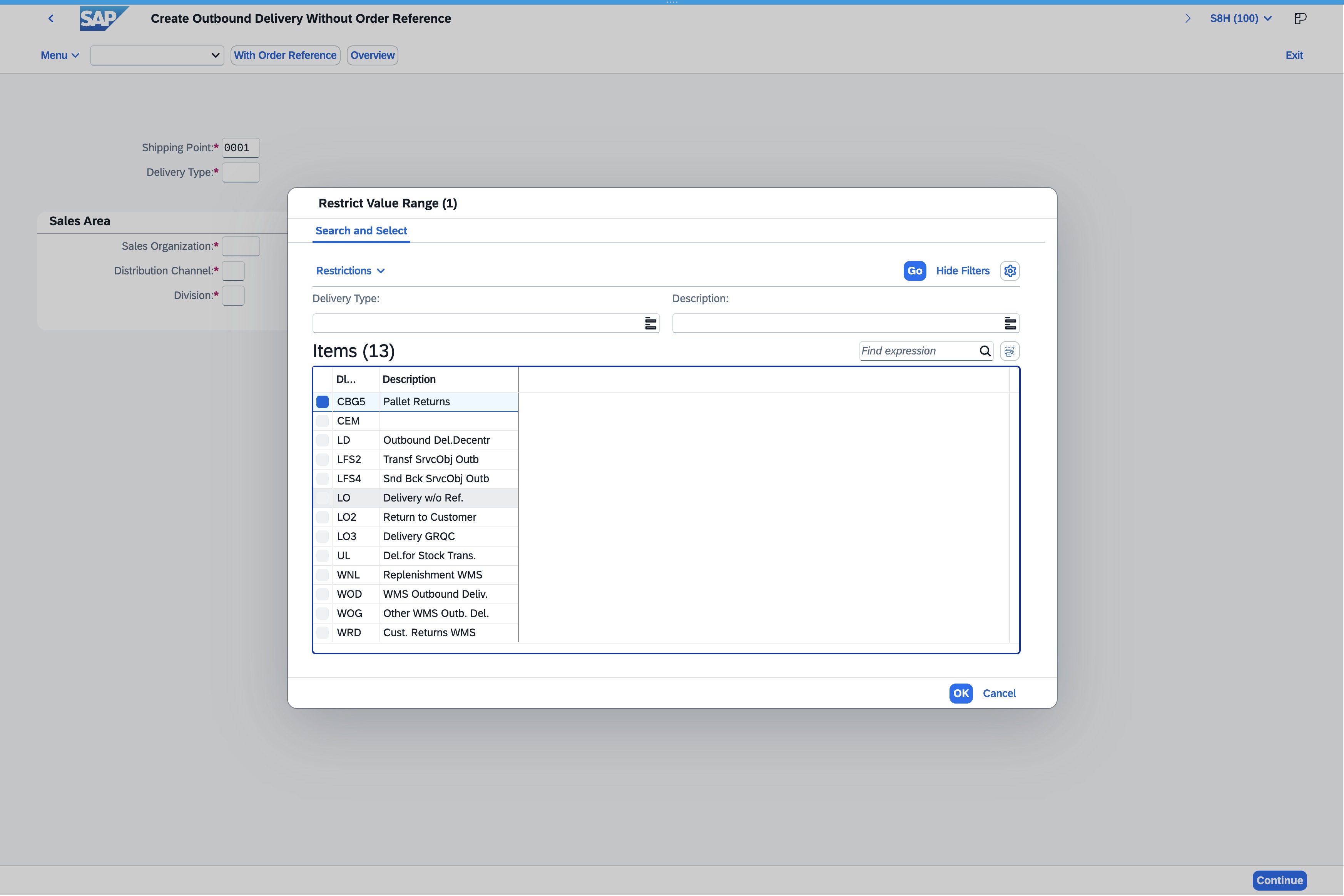Click the Continue button
Screen dimensions: 1344x896
(x=1279, y=881)
